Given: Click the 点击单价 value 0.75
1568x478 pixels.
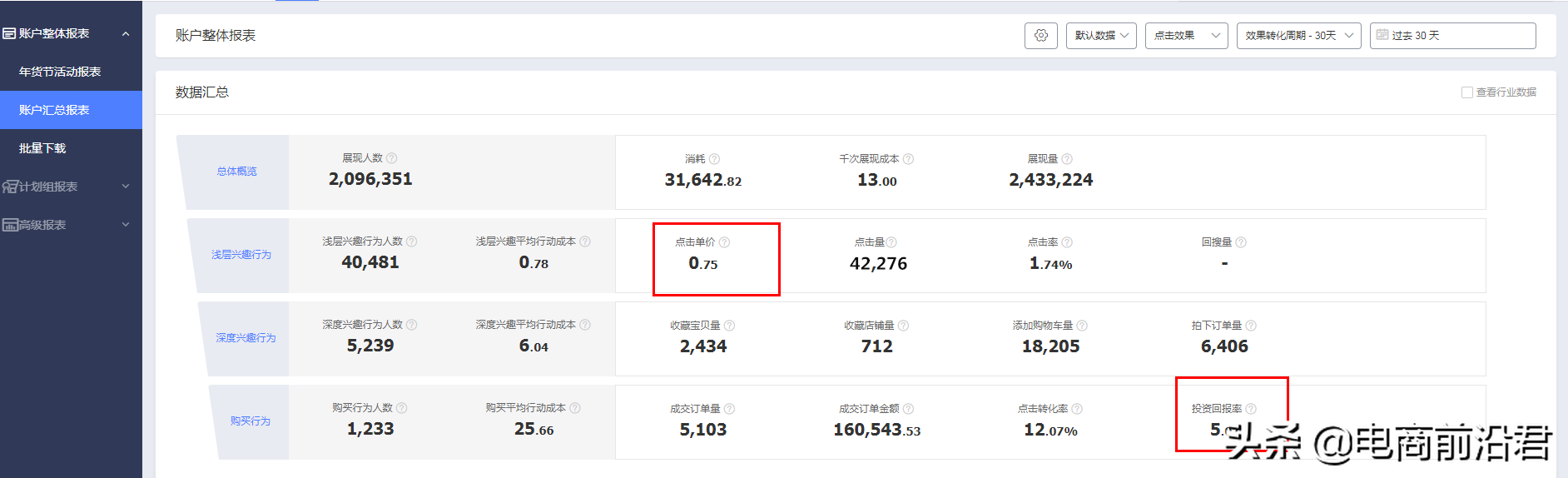Looking at the screenshot, I should (x=703, y=263).
